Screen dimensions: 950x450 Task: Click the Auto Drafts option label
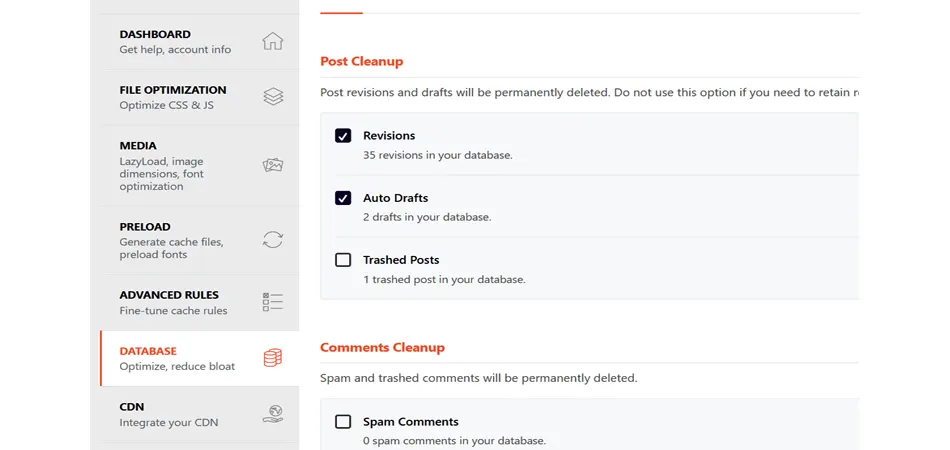coord(396,198)
